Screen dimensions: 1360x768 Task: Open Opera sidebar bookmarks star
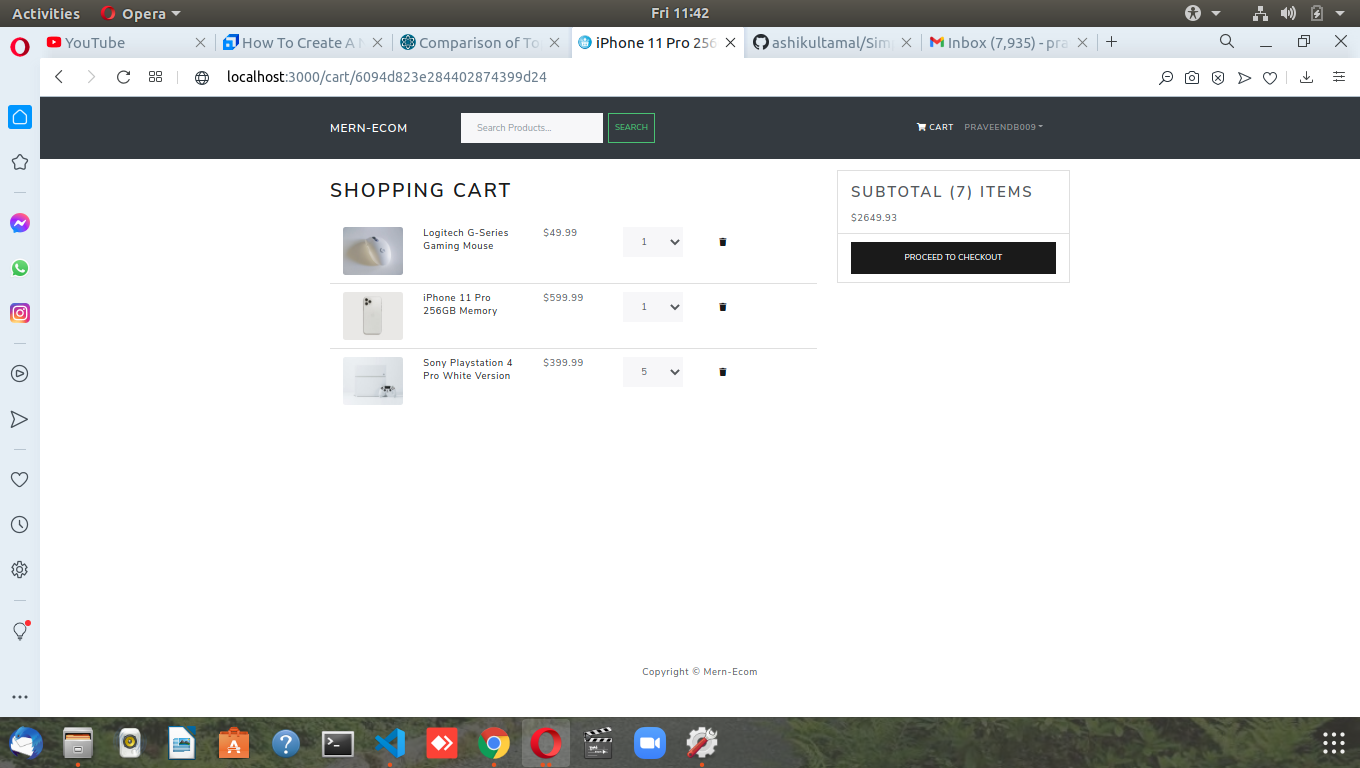[19, 162]
